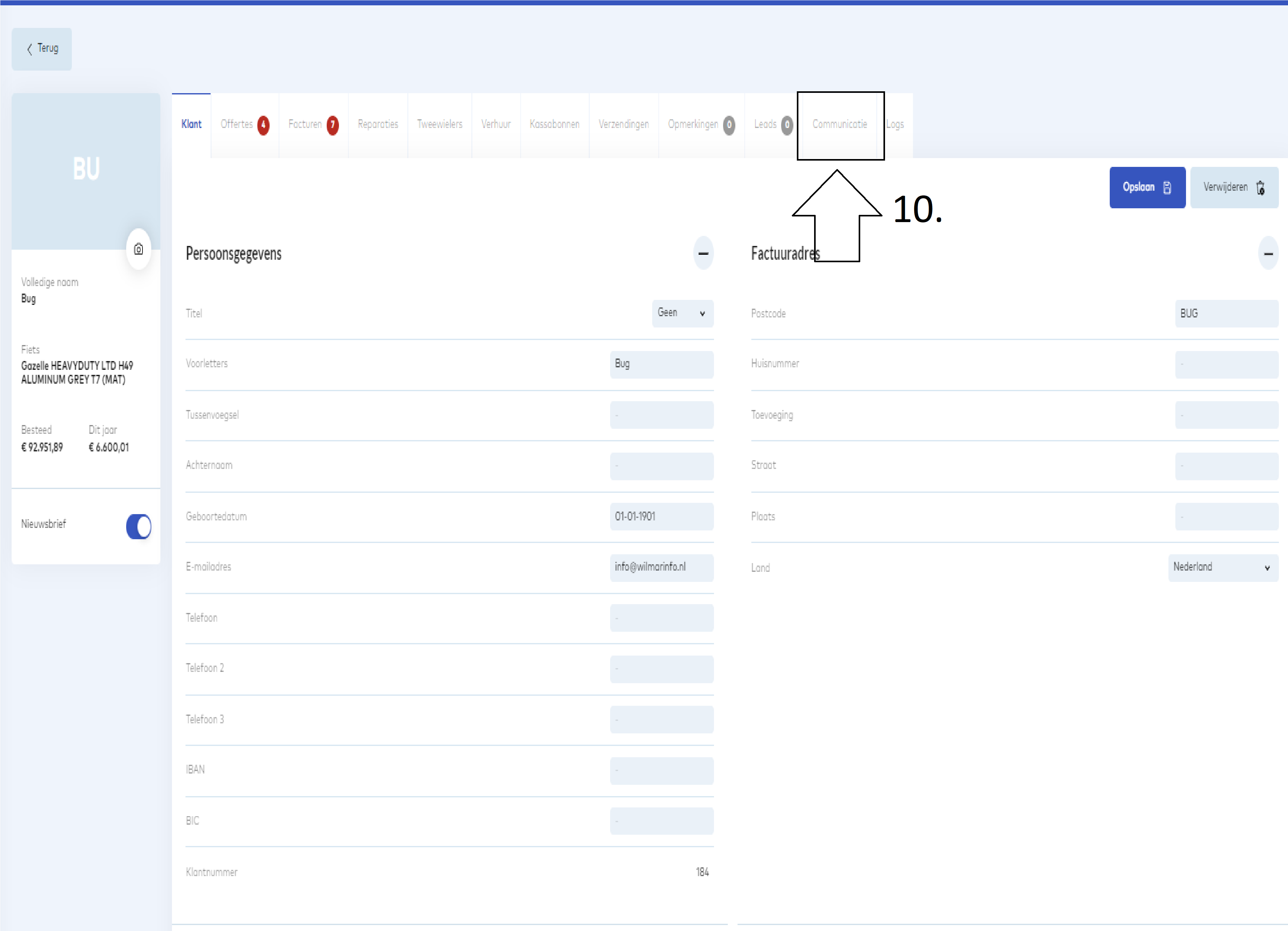Screen dimensions: 1288x931
Task: Click the Facturen badge showing 7
Action: [x=333, y=125]
